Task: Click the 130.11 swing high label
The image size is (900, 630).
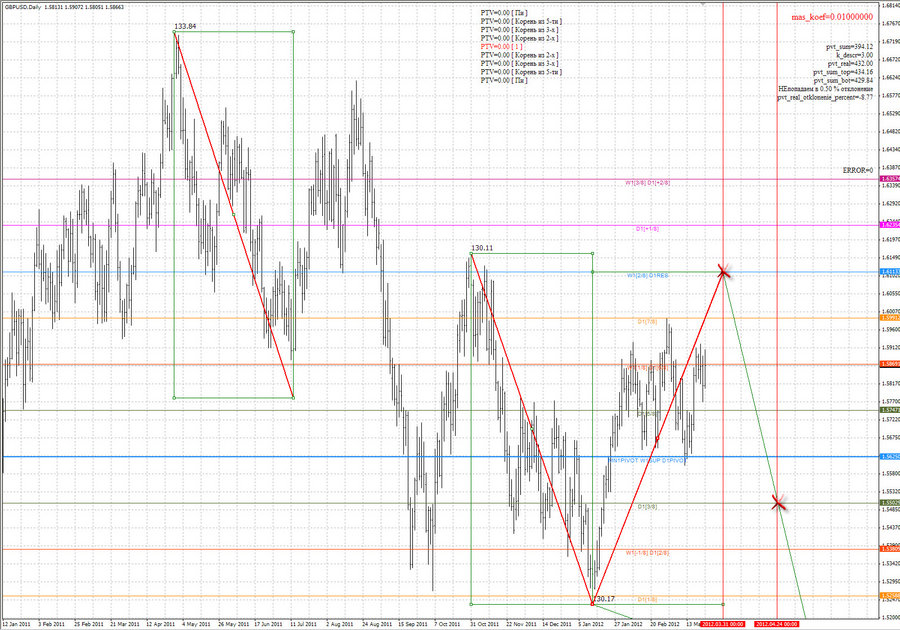Action: pyautogui.click(x=482, y=248)
